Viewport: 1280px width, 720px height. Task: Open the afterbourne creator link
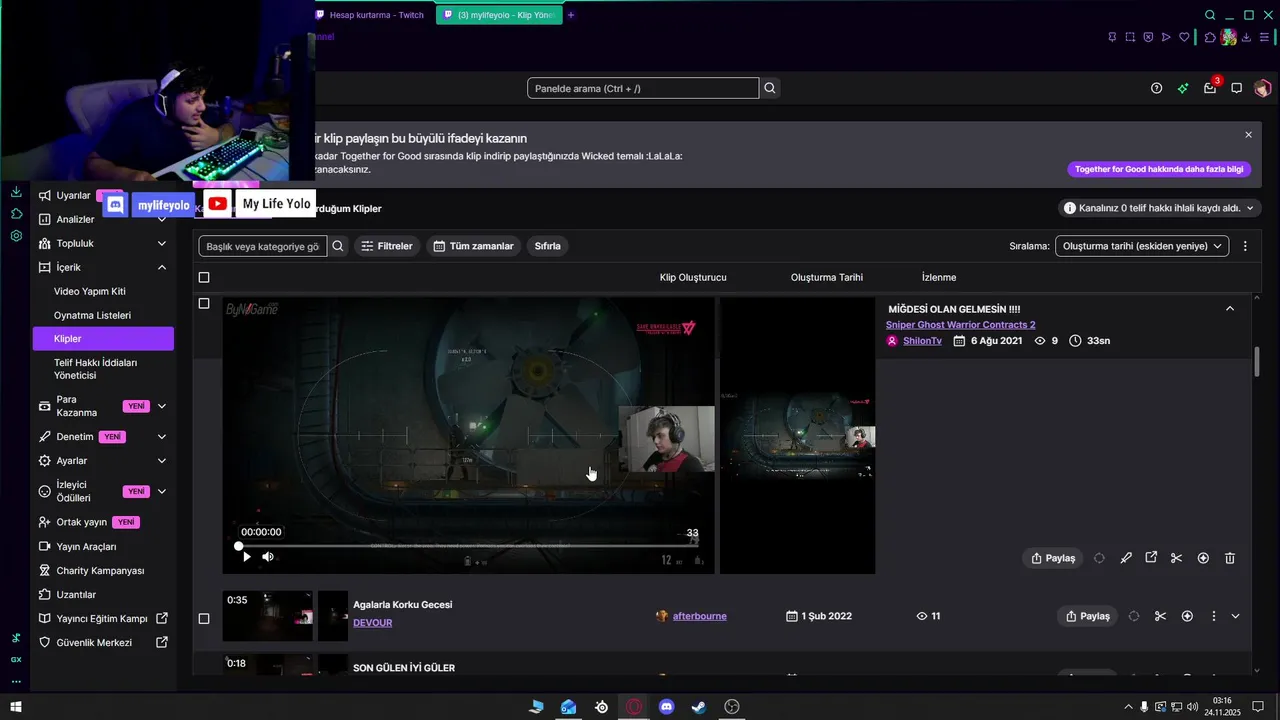(x=700, y=616)
